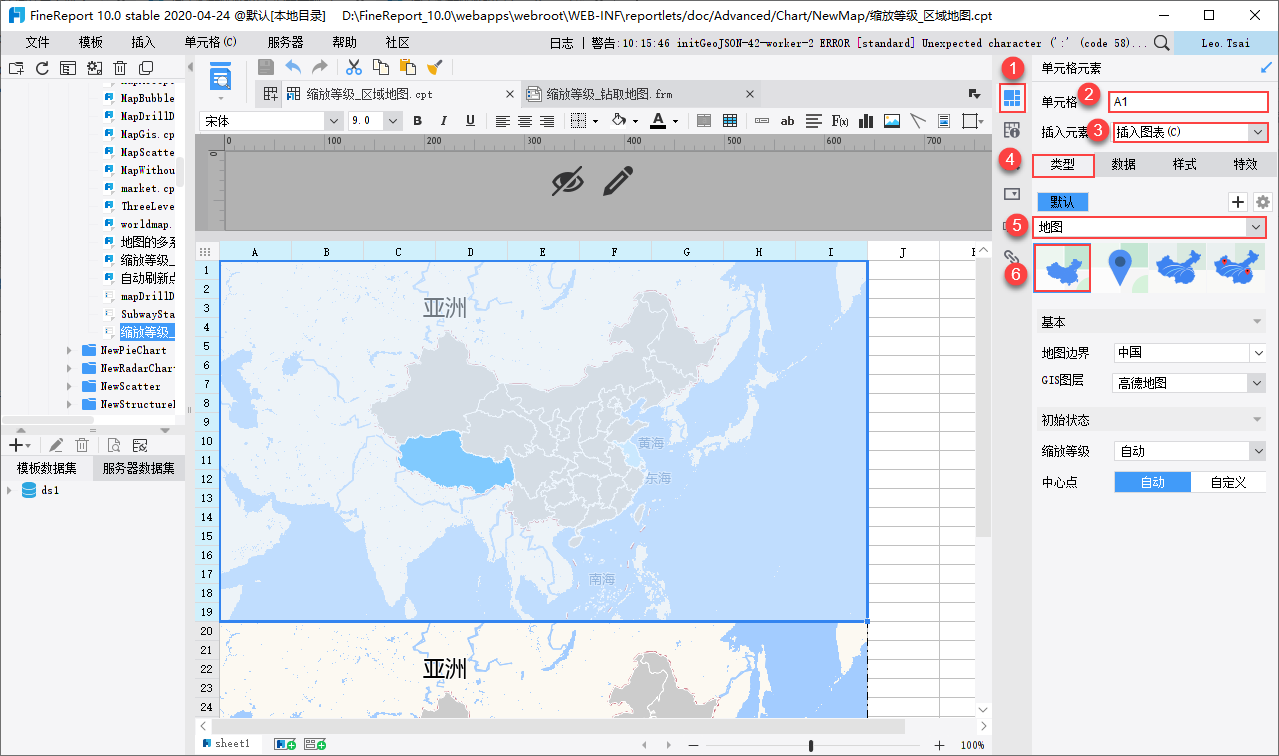The image size is (1279, 756).
Task: Add a chart with plus button
Action: pos(1237,202)
